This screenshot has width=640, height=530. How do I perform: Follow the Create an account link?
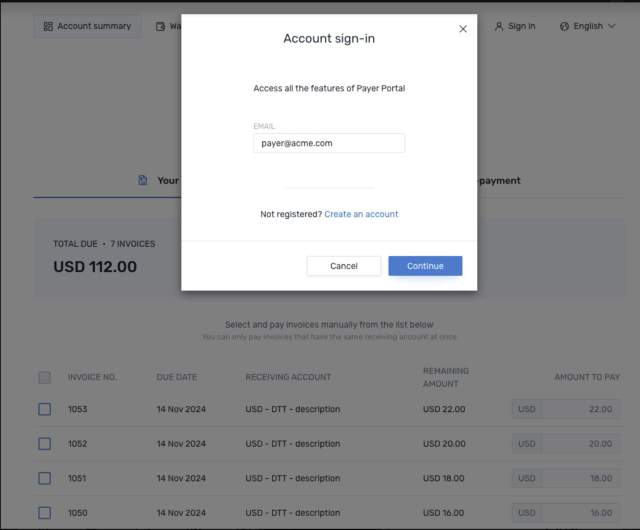[x=361, y=214]
